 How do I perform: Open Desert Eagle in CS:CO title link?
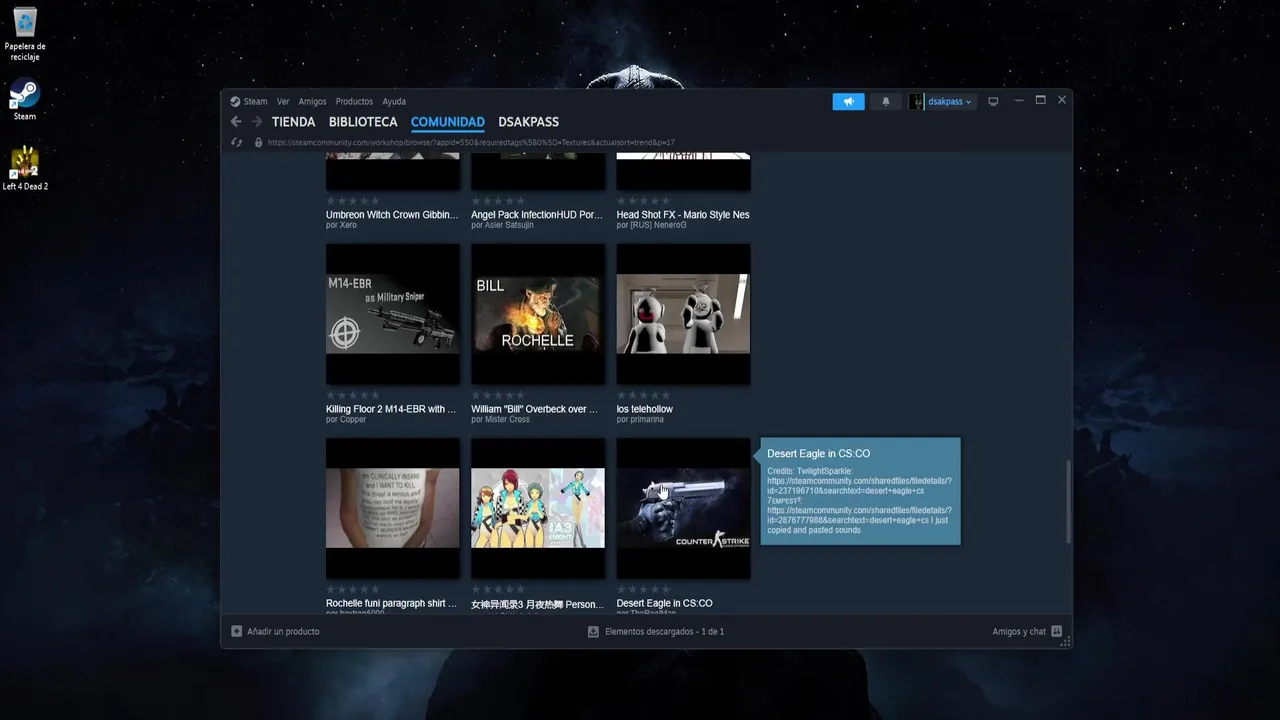[x=664, y=603]
